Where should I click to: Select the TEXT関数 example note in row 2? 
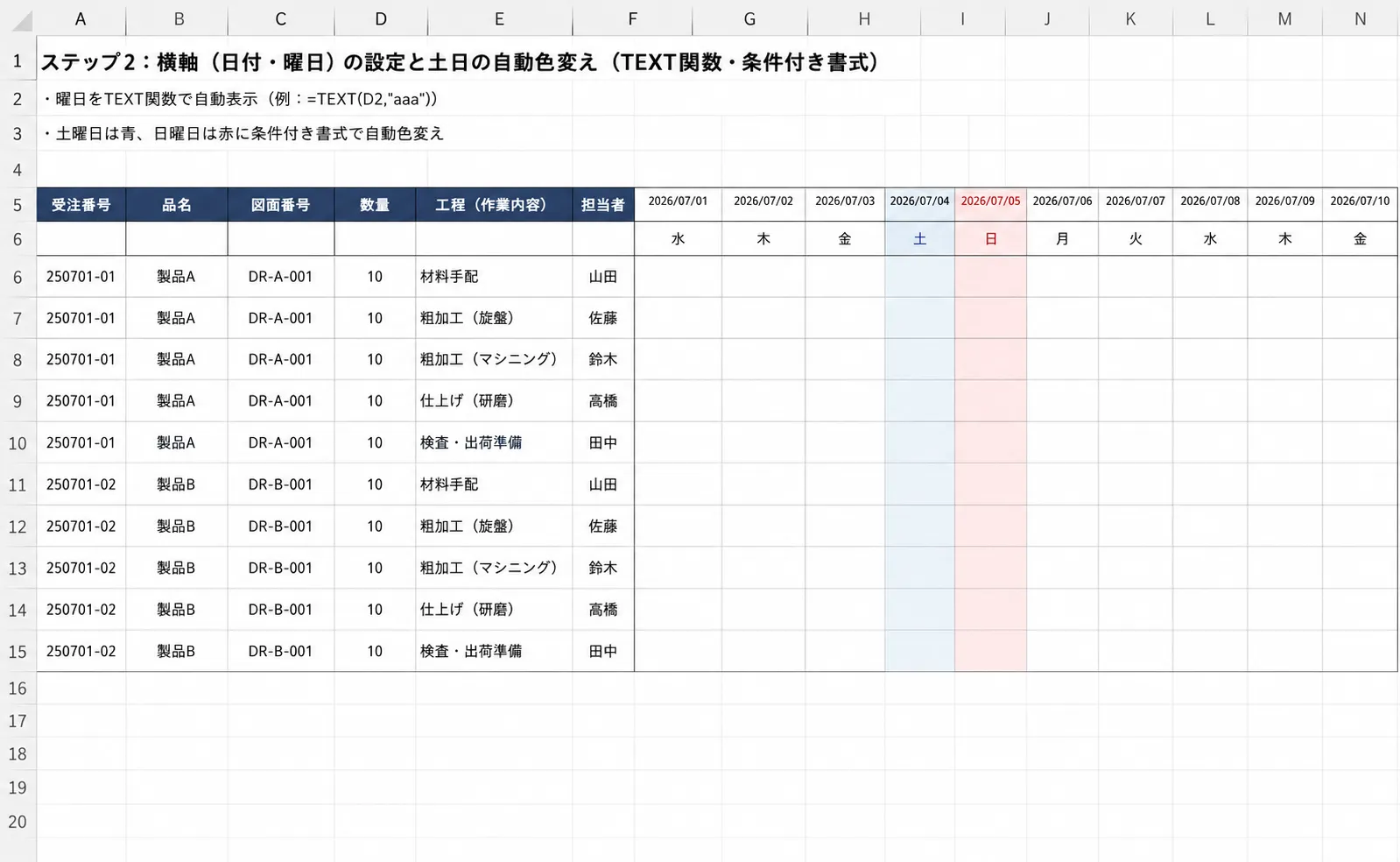(x=240, y=99)
